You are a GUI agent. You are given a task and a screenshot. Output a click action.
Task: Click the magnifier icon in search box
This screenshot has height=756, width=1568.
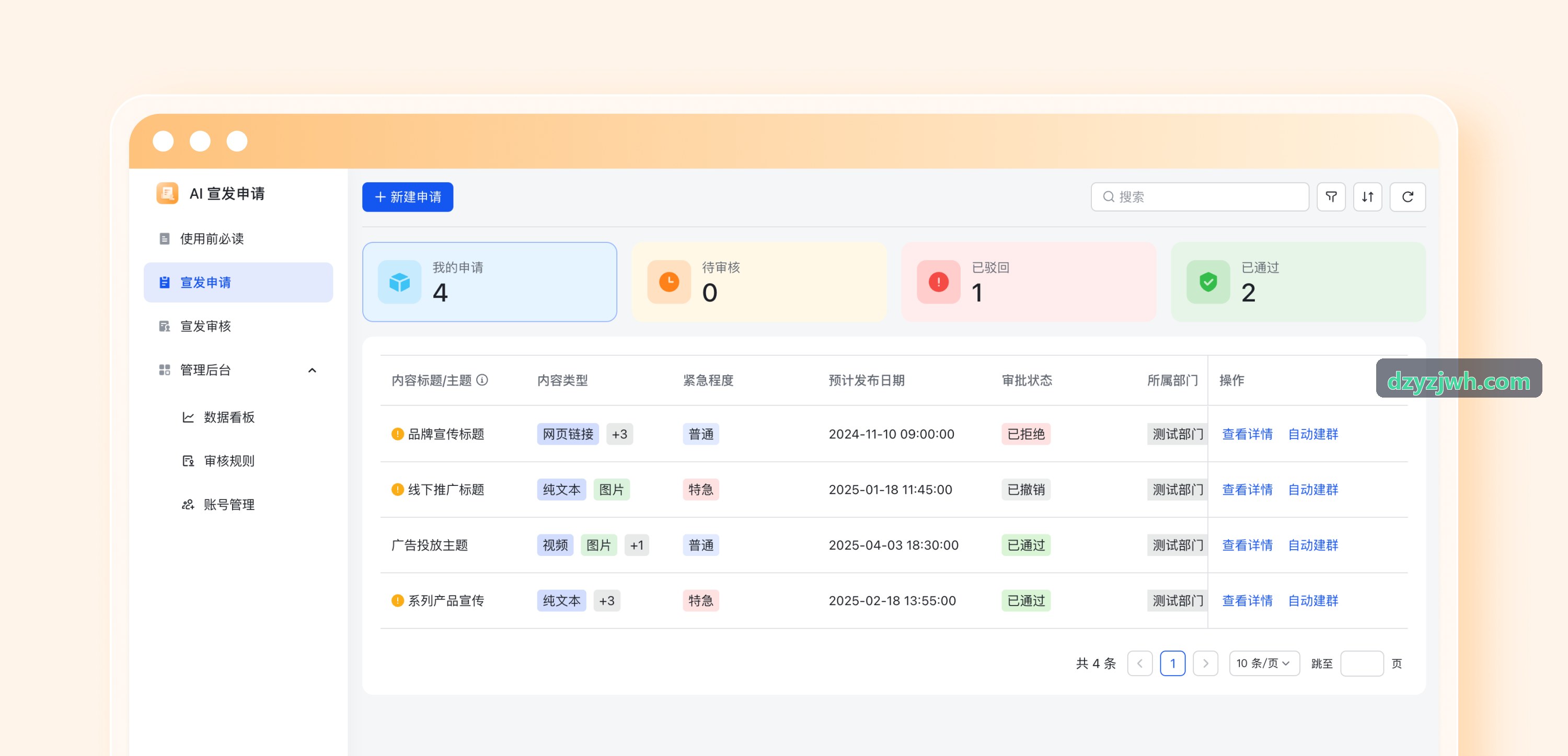[x=1108, y=196]
